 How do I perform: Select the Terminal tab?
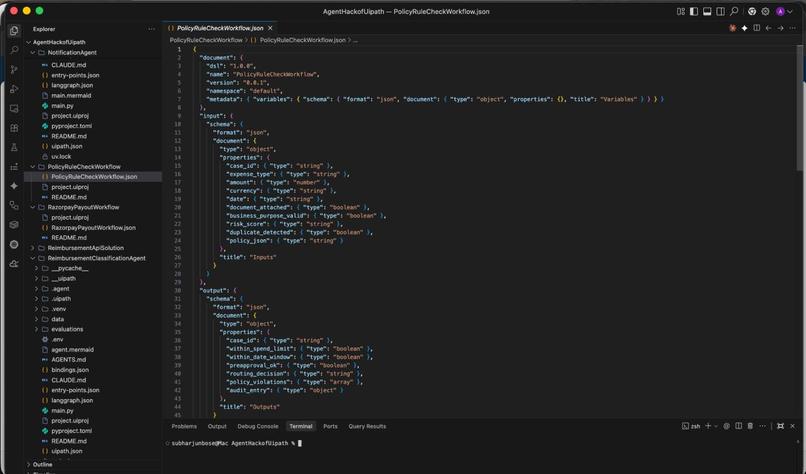click(301, 426)
